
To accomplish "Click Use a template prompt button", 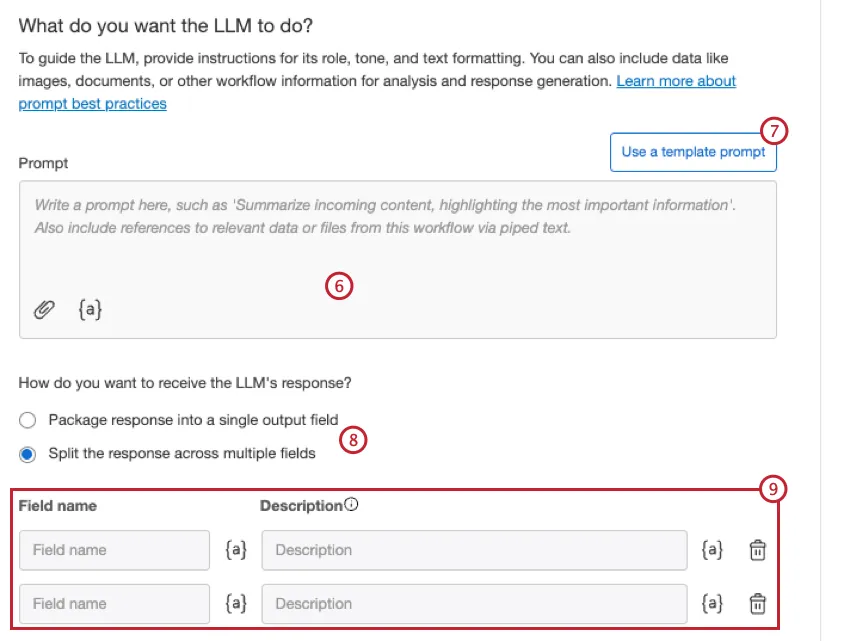I will tap(693, 152).
